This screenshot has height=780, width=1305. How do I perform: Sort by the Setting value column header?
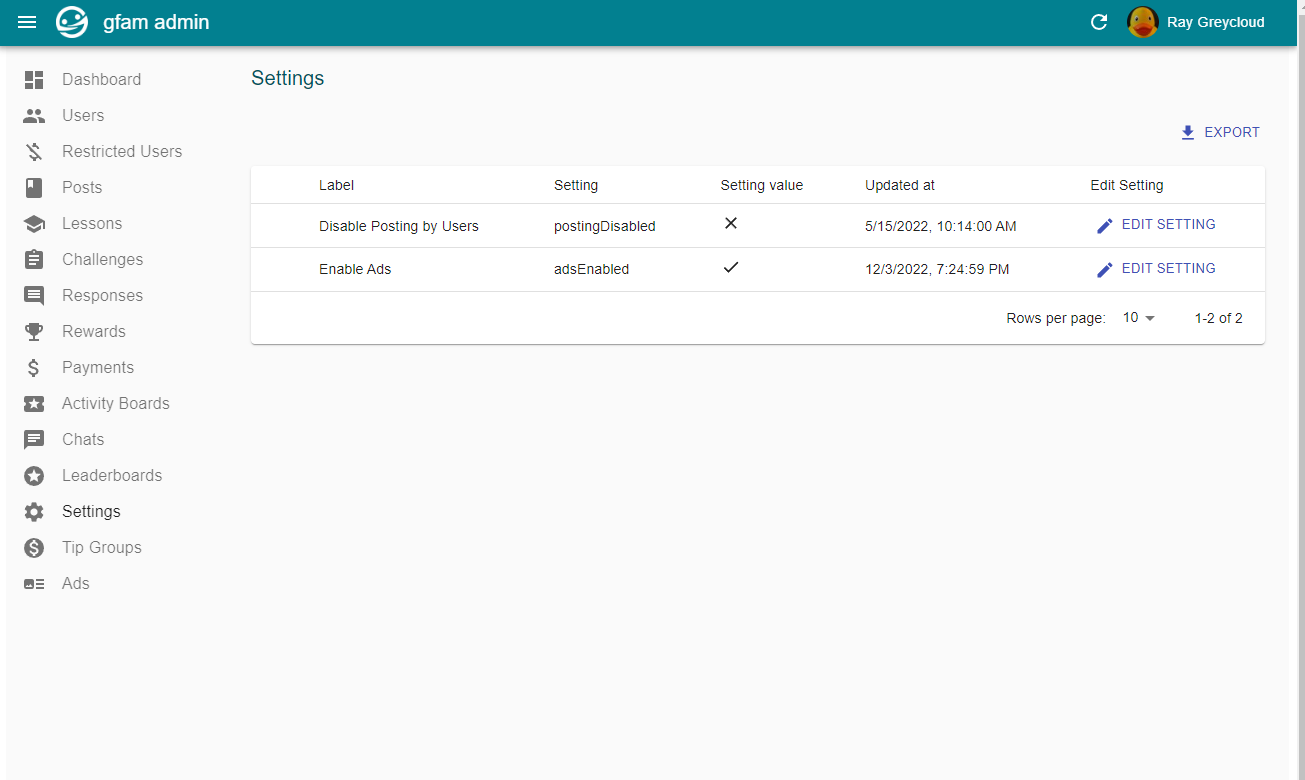pyautogui.click(x=762, y=185)
